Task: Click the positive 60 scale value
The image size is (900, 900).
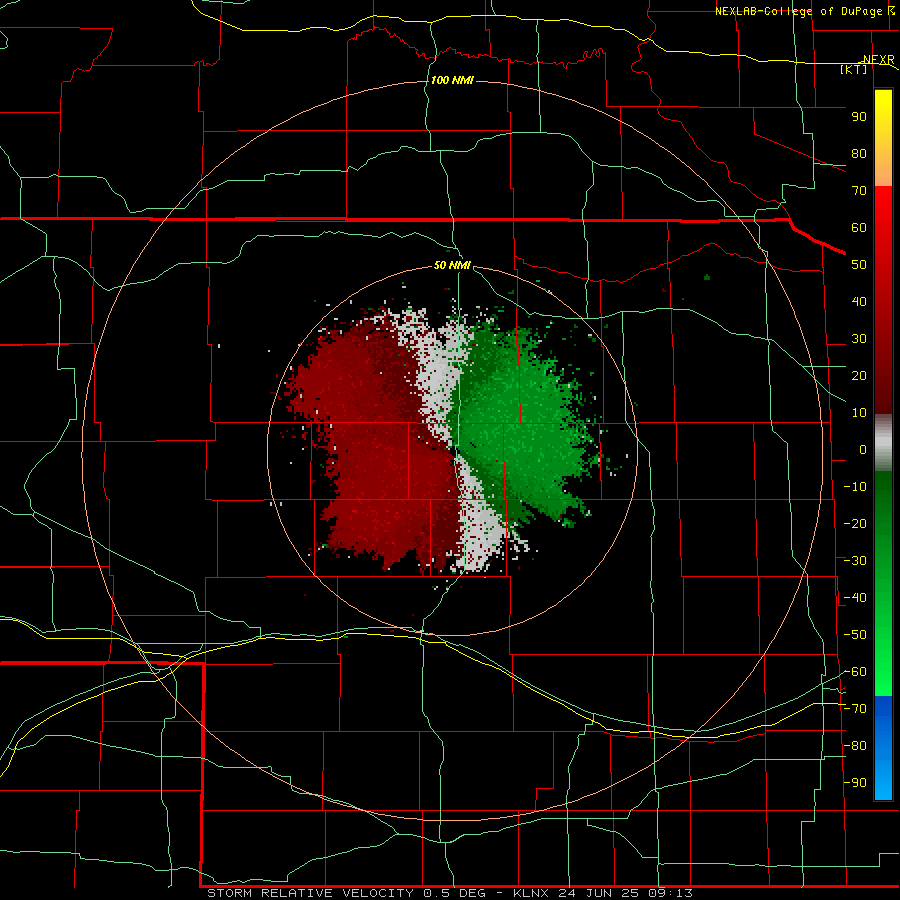Action: tap(859, 227)
